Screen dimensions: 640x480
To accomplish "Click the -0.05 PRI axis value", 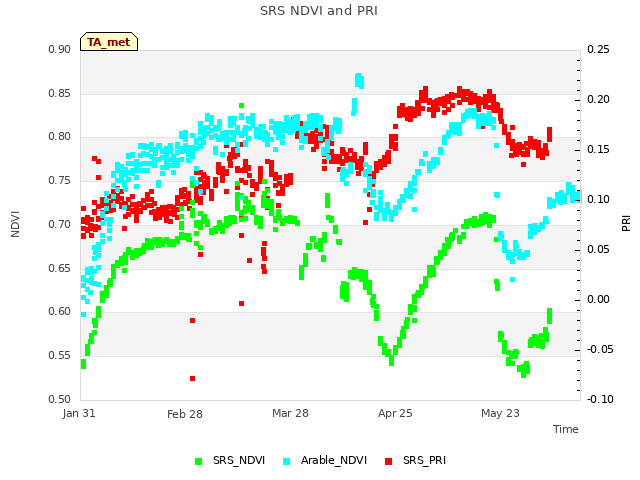I will click(600, 350).
